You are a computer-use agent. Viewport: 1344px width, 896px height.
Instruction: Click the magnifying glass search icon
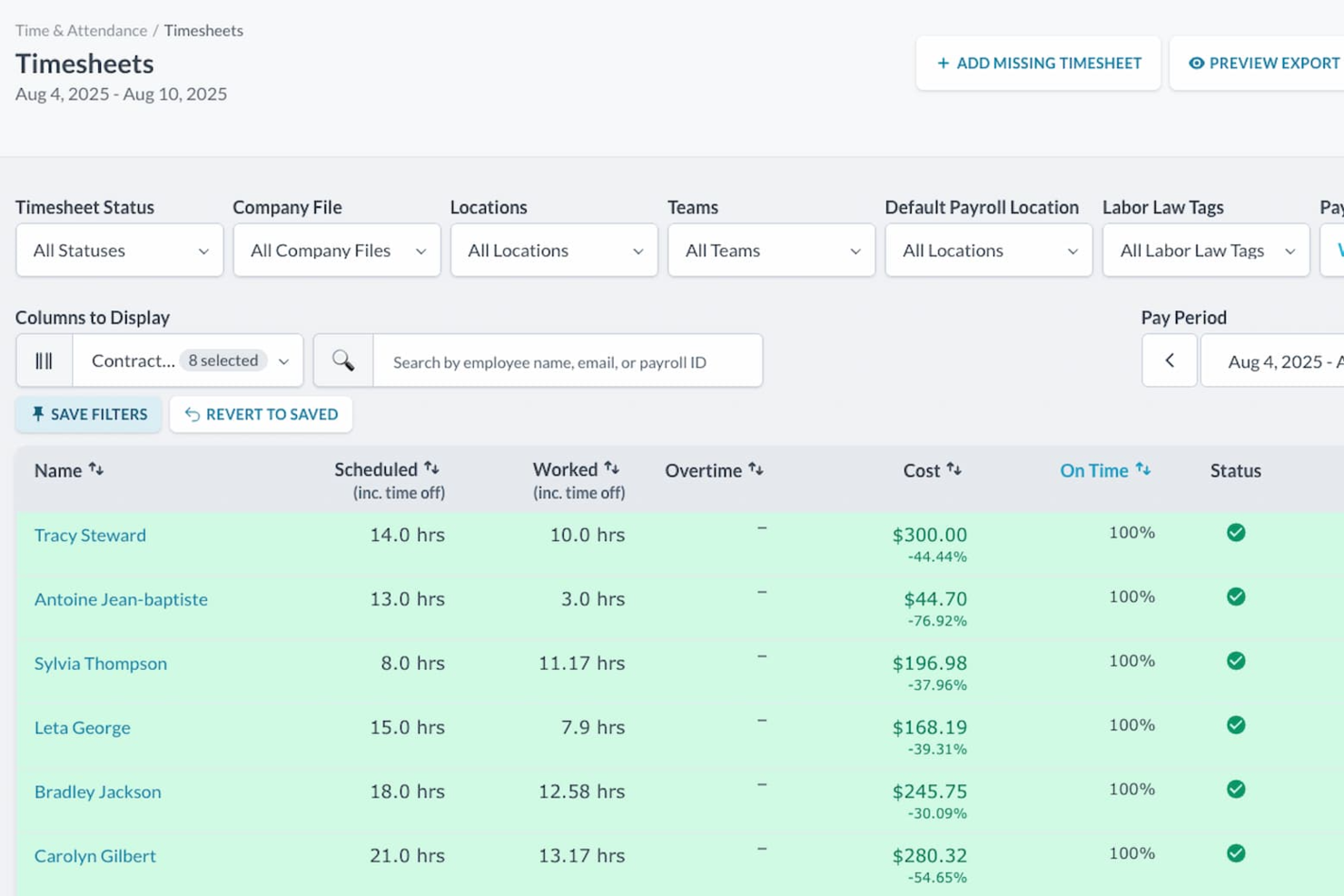(342, 360)
